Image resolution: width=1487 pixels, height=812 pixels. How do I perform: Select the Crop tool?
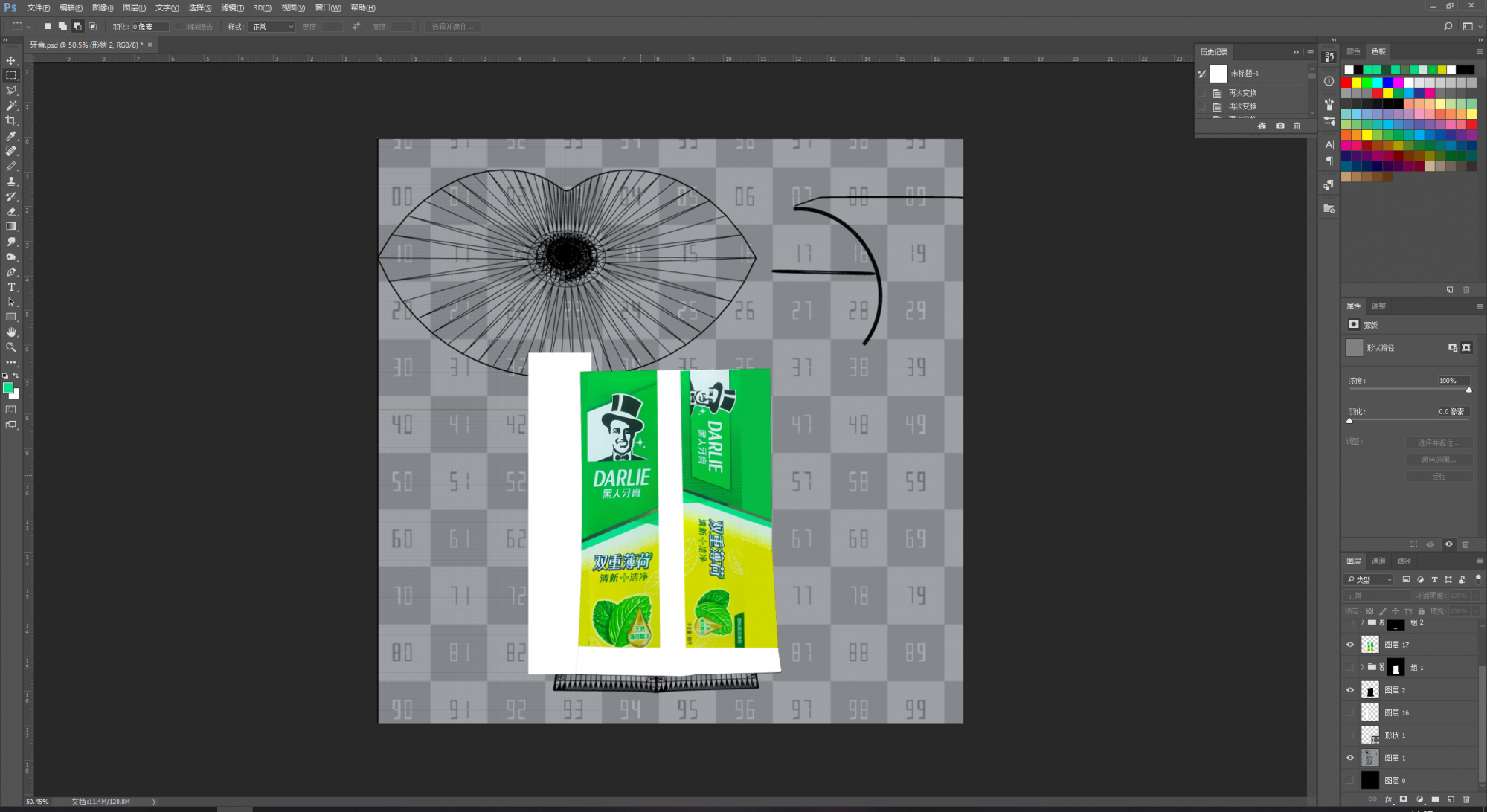click(11, 120)
